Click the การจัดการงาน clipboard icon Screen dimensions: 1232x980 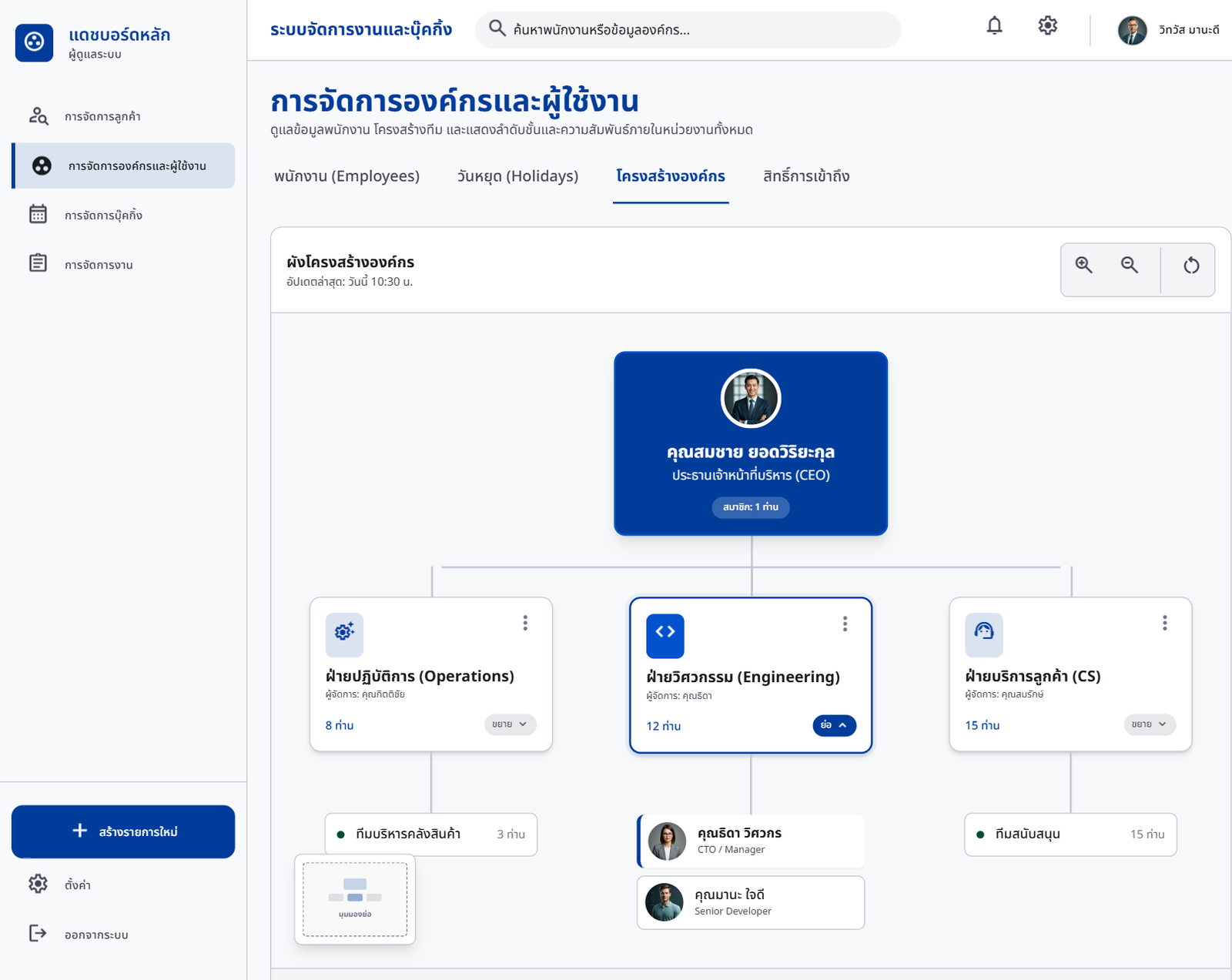tap(38, 263)
